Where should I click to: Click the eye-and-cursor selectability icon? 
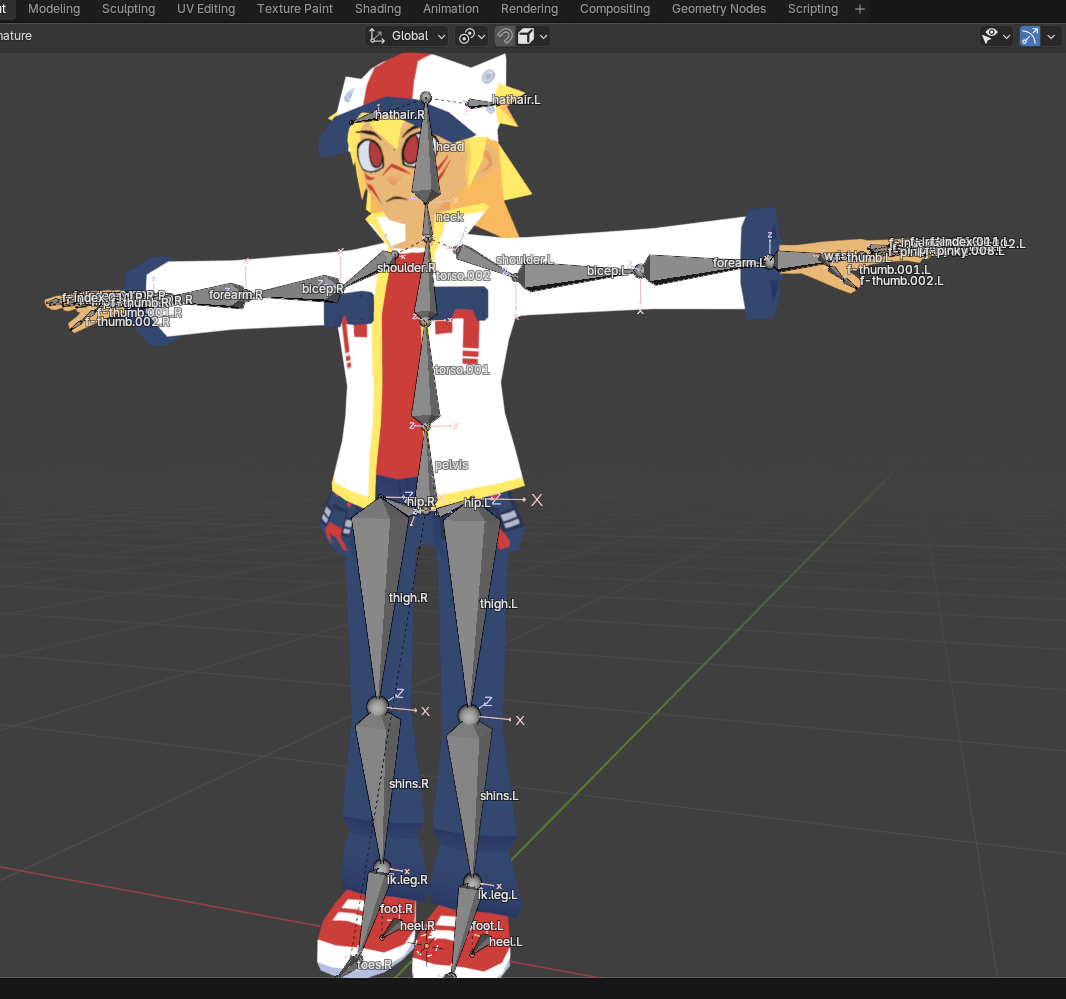pyautogui.click(x=992, y=36)
